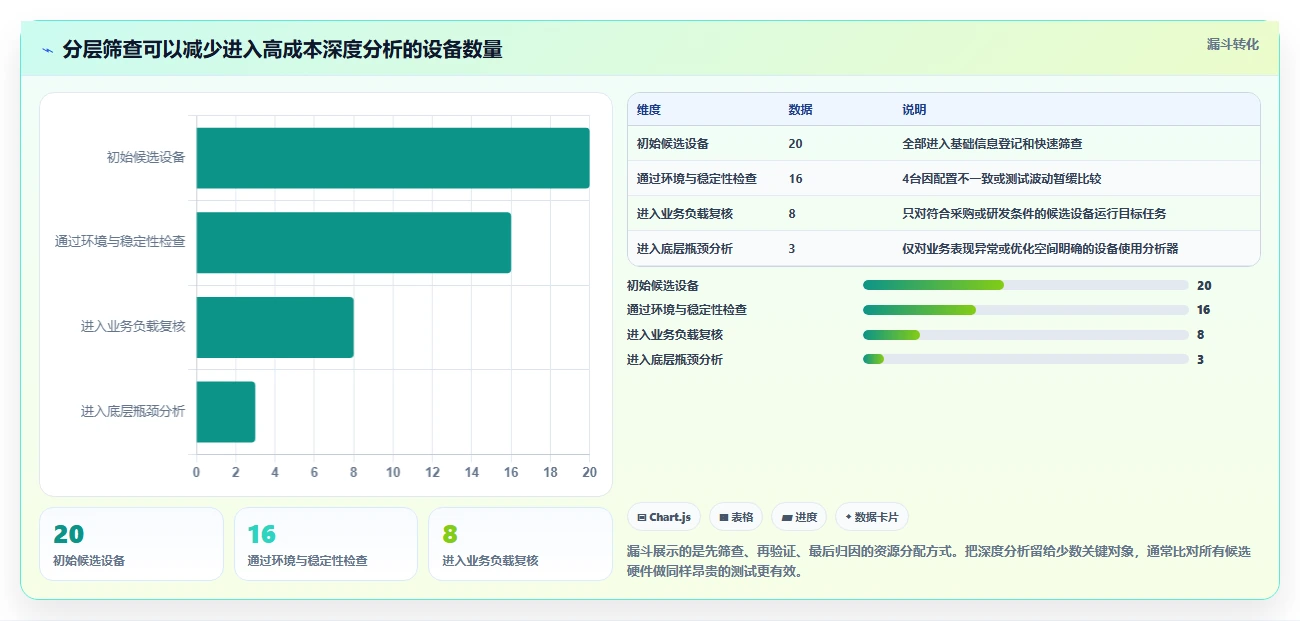Select the 数据卡片 chip

pos(872,517)
